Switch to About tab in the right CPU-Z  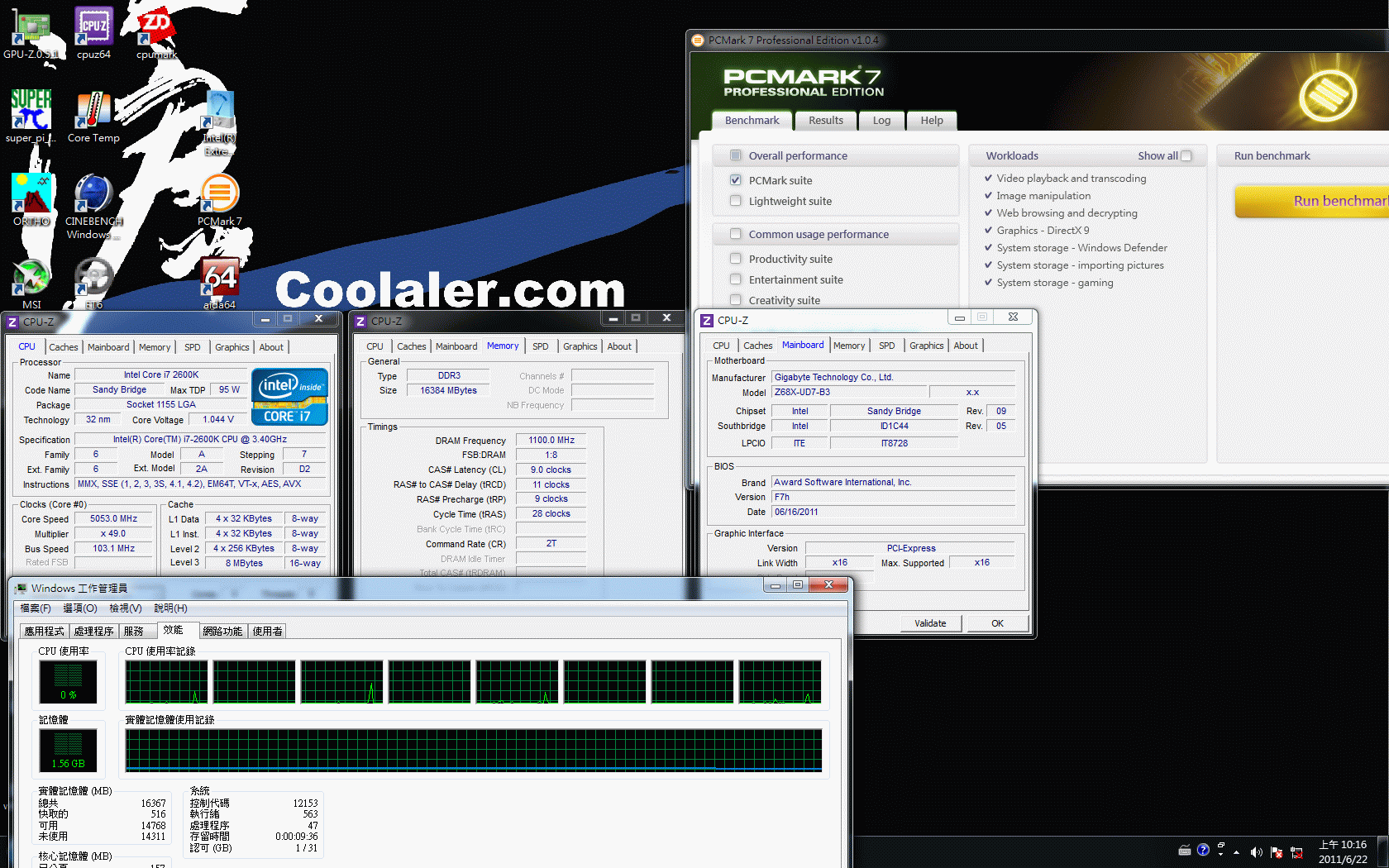(966, 346)
